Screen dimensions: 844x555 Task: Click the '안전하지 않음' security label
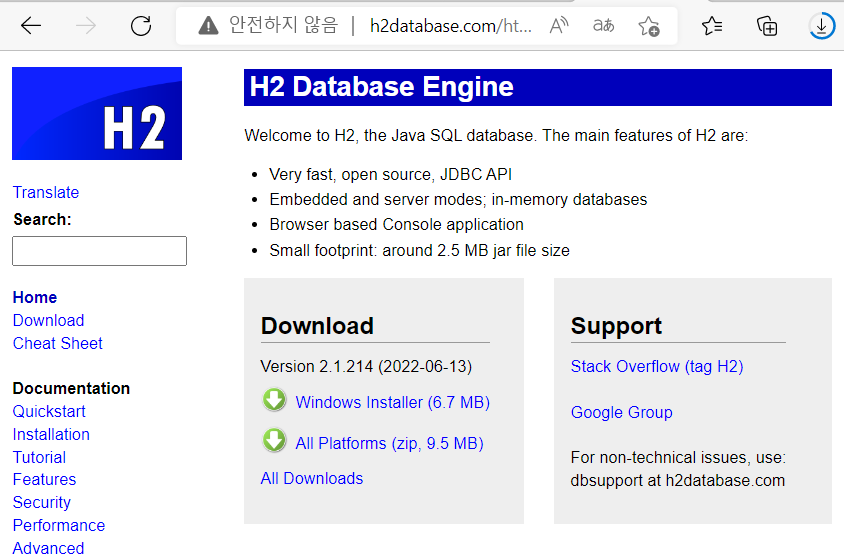(x=284, y=25)
